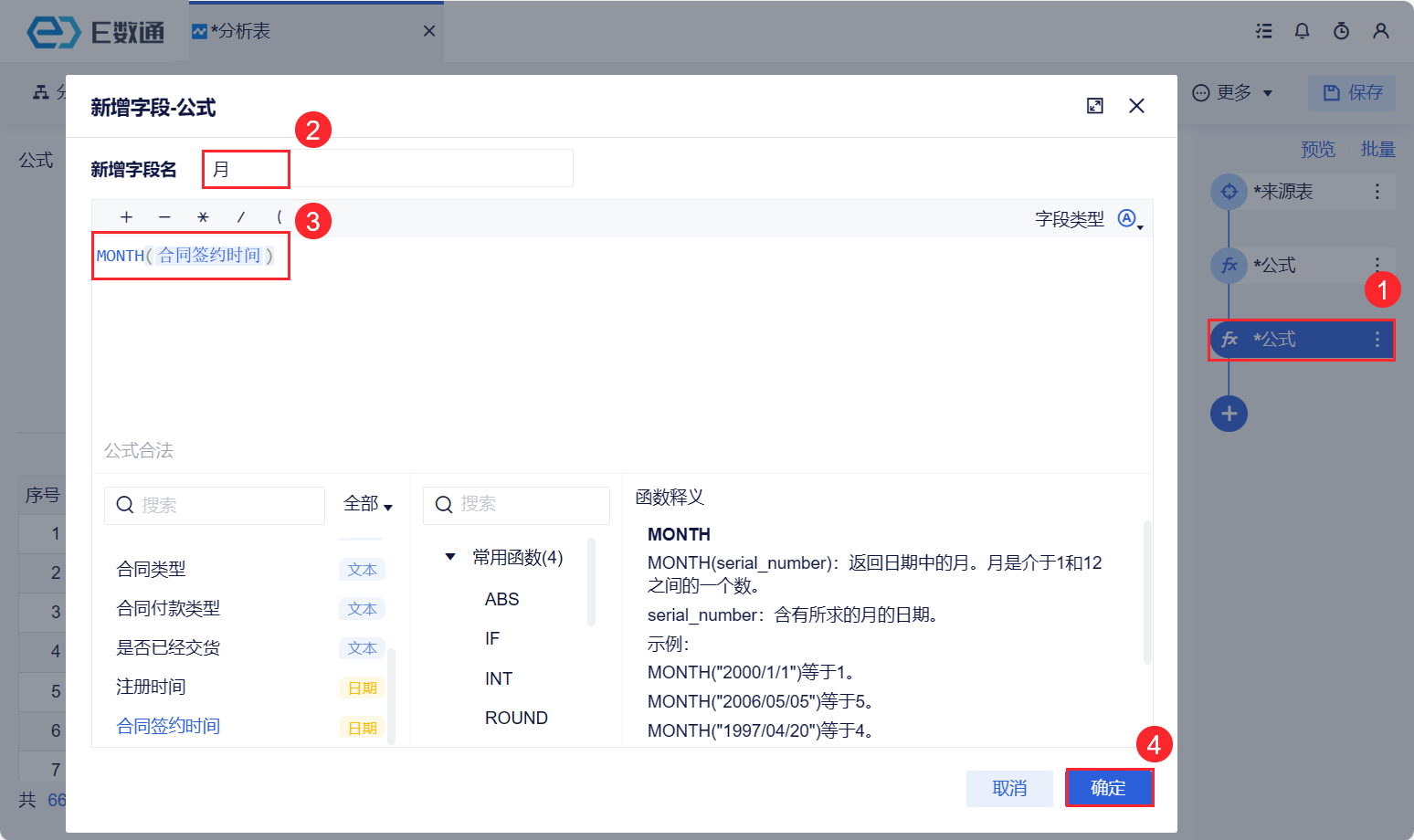Insert the plus operator

pyautogui.click(x=126, y=217)
